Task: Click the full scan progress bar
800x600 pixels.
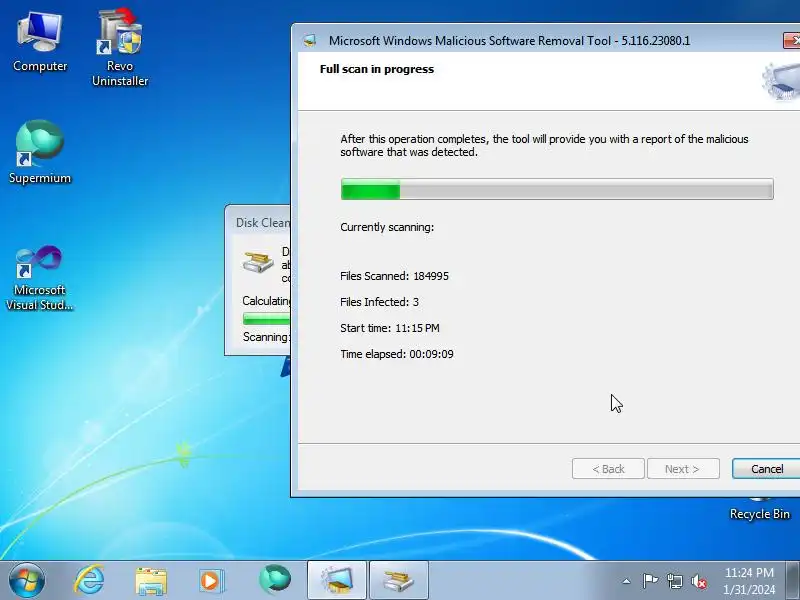Action: tap(557, 189)
